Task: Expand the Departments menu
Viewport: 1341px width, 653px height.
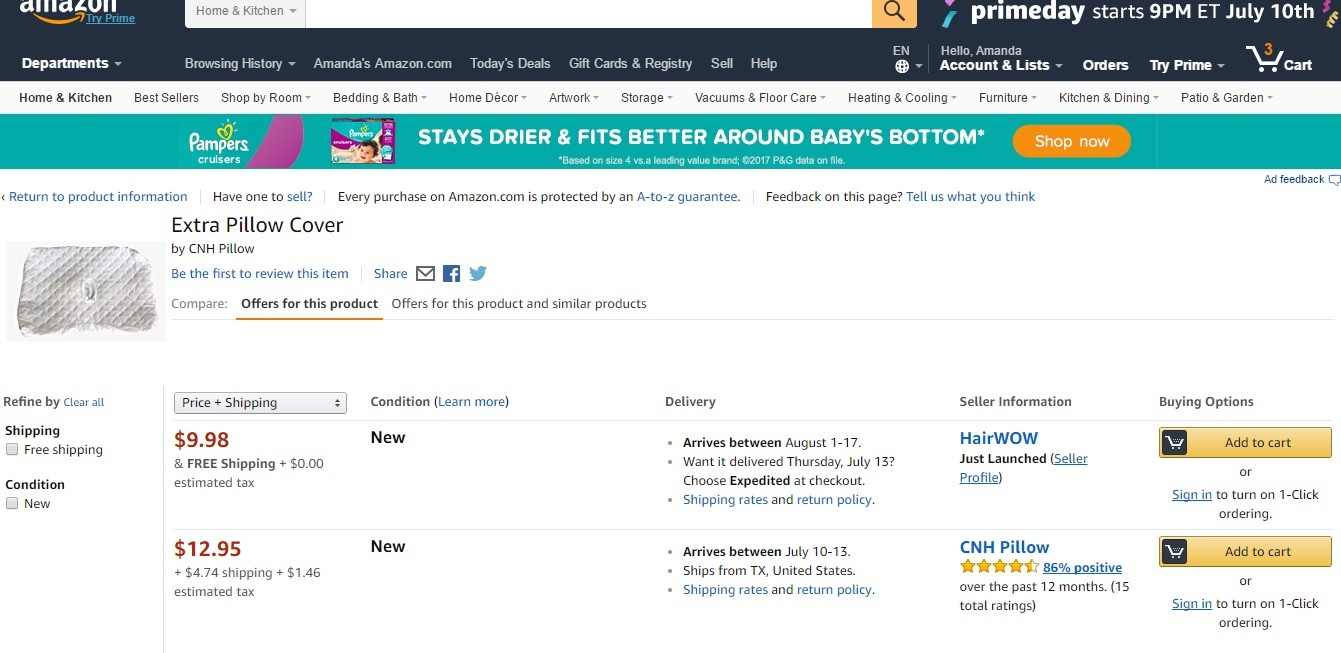Action: pyautogui.click(x=71, y=63)
